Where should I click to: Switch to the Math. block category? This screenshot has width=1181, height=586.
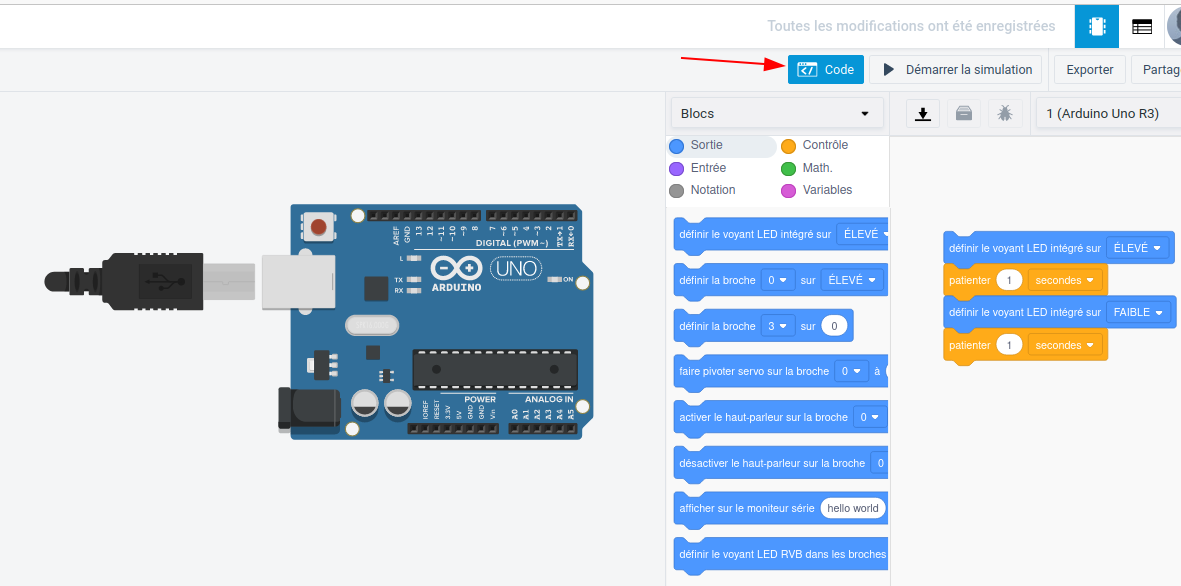tap(817, 168)
